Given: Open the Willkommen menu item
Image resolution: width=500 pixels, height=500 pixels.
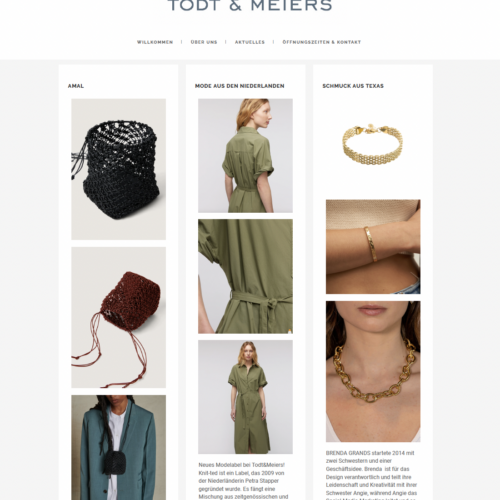Looking at the screenshot, I should [155, 42].
